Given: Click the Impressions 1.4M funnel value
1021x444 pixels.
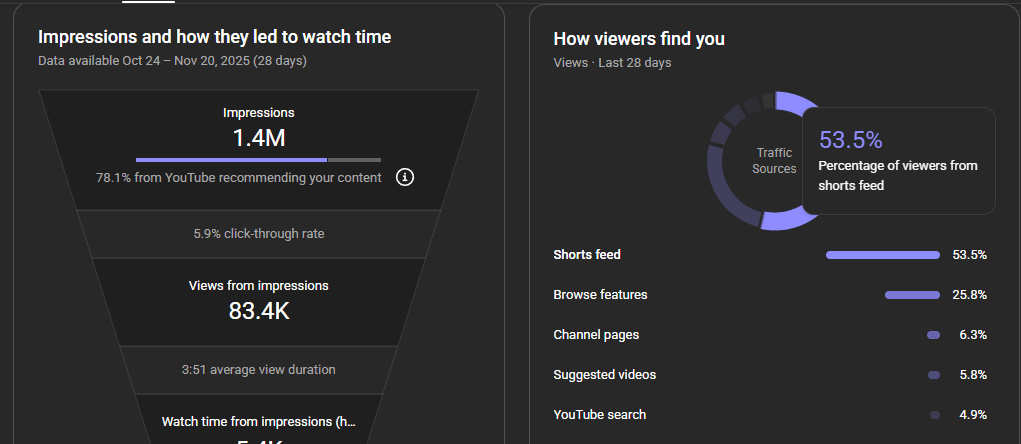Looking at the screenshot, I should pyautogui.click(x=259, y=137).
